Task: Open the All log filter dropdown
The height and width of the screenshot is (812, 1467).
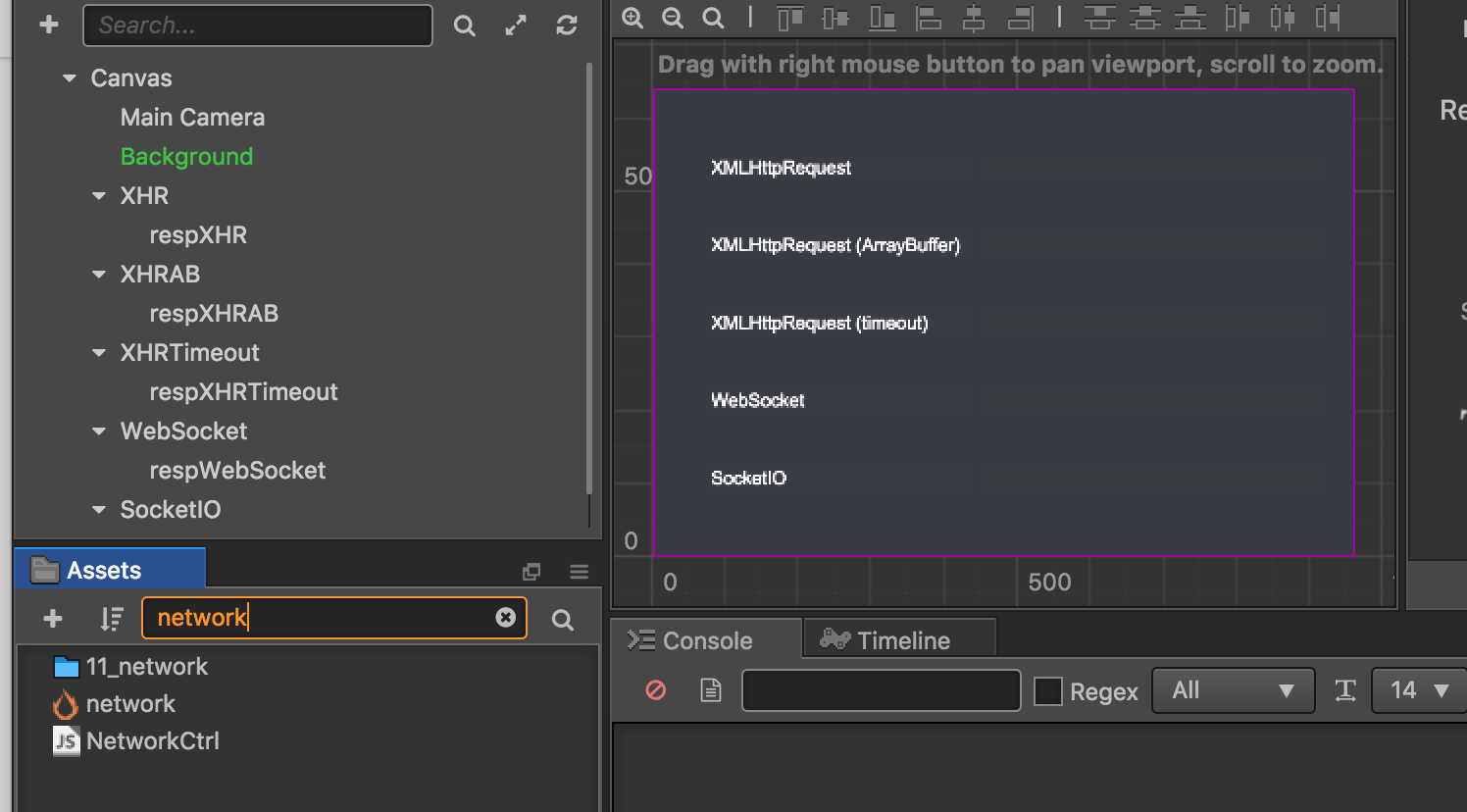Action: (x=1233, y=689)
